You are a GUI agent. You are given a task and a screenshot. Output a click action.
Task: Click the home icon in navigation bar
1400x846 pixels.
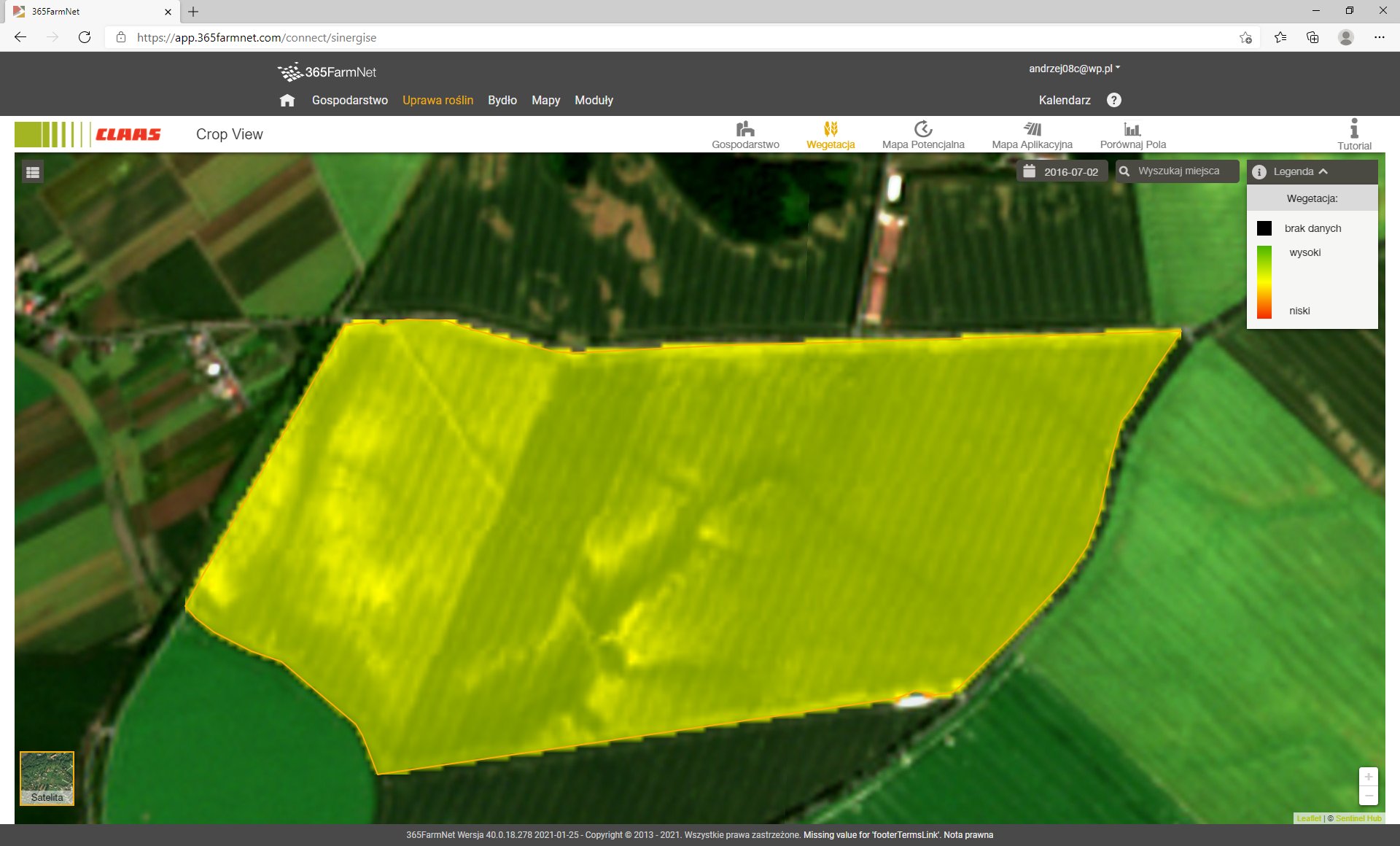pos(287,101)
